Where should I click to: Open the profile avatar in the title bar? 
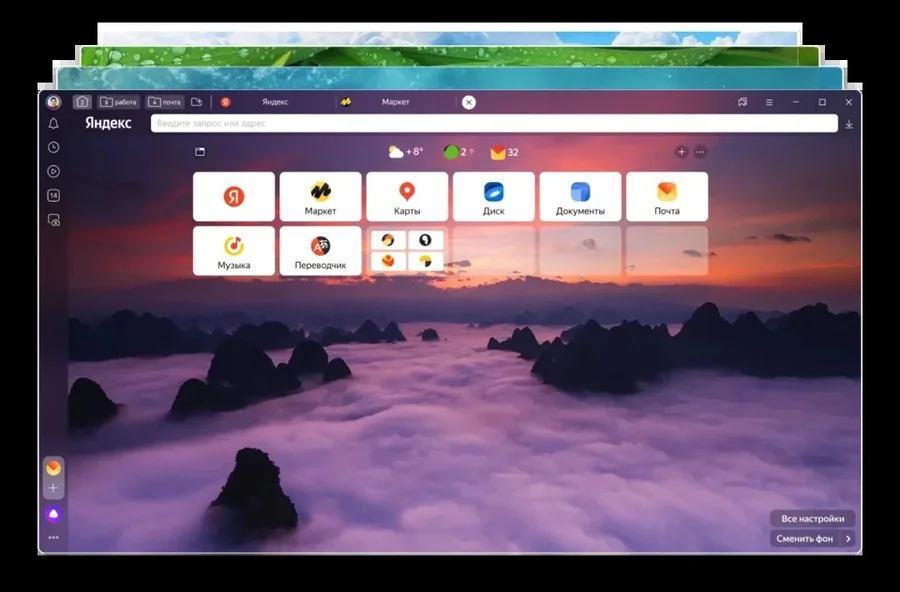(53, 102)
